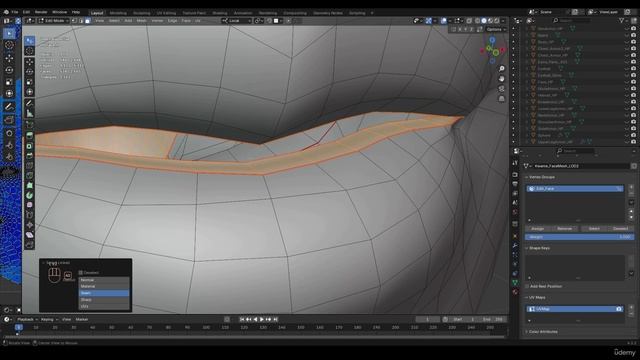Click the viewport zoom magnifier gizmo

click(x=502, y=69)
